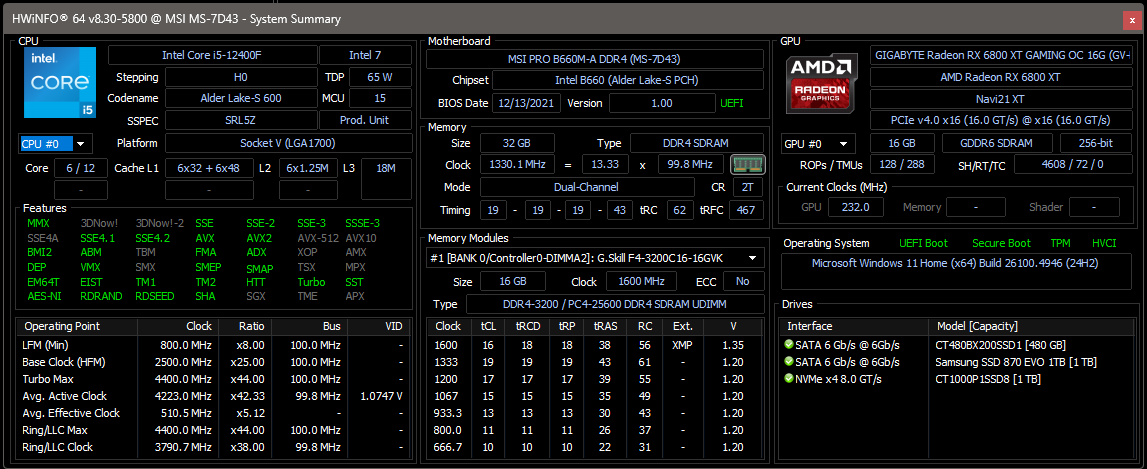The width and height of the screenshot is (1147, 469).
Task: Click the ECC No field
Action: tap(743, 282)
